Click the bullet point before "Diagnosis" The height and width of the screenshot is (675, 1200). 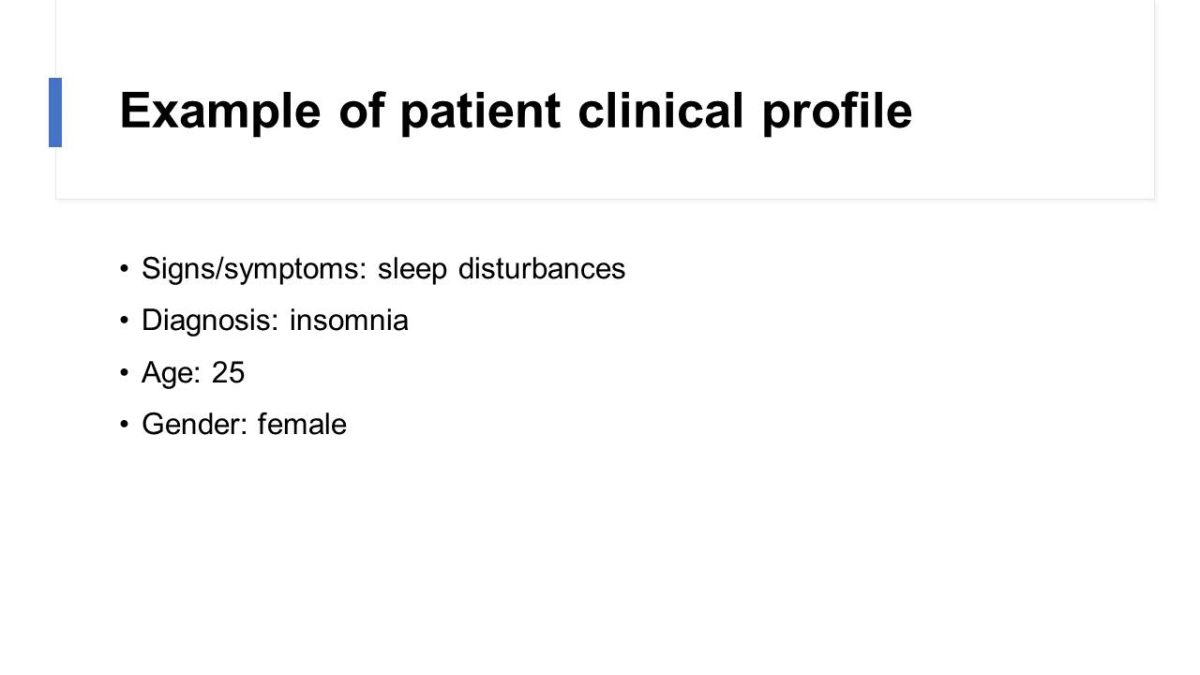tap(124, 321)
